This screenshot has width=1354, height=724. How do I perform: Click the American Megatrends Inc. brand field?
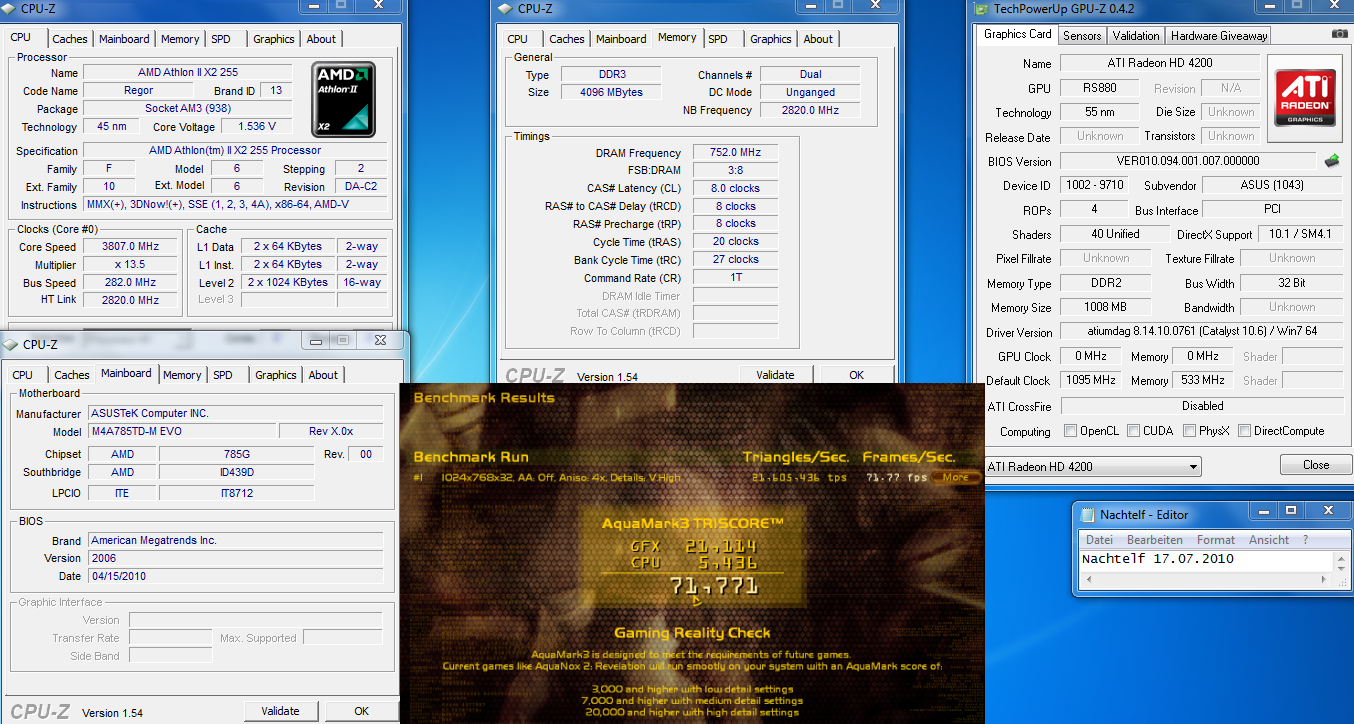click(x=234, y=540)
